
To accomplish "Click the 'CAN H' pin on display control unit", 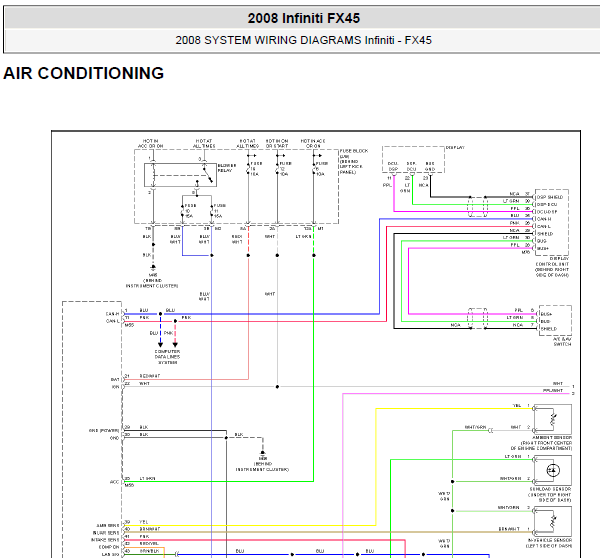I will point(544,219).
